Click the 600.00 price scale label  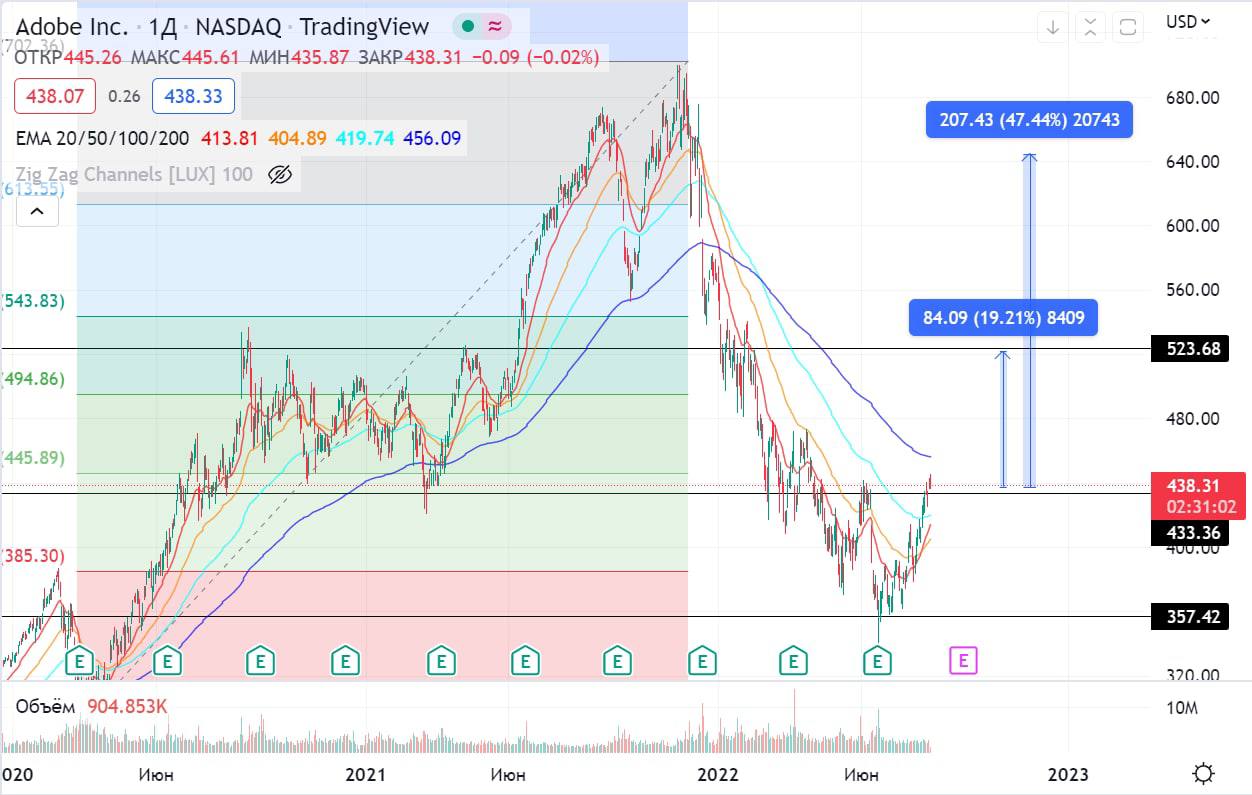(x=1193, y=225)
